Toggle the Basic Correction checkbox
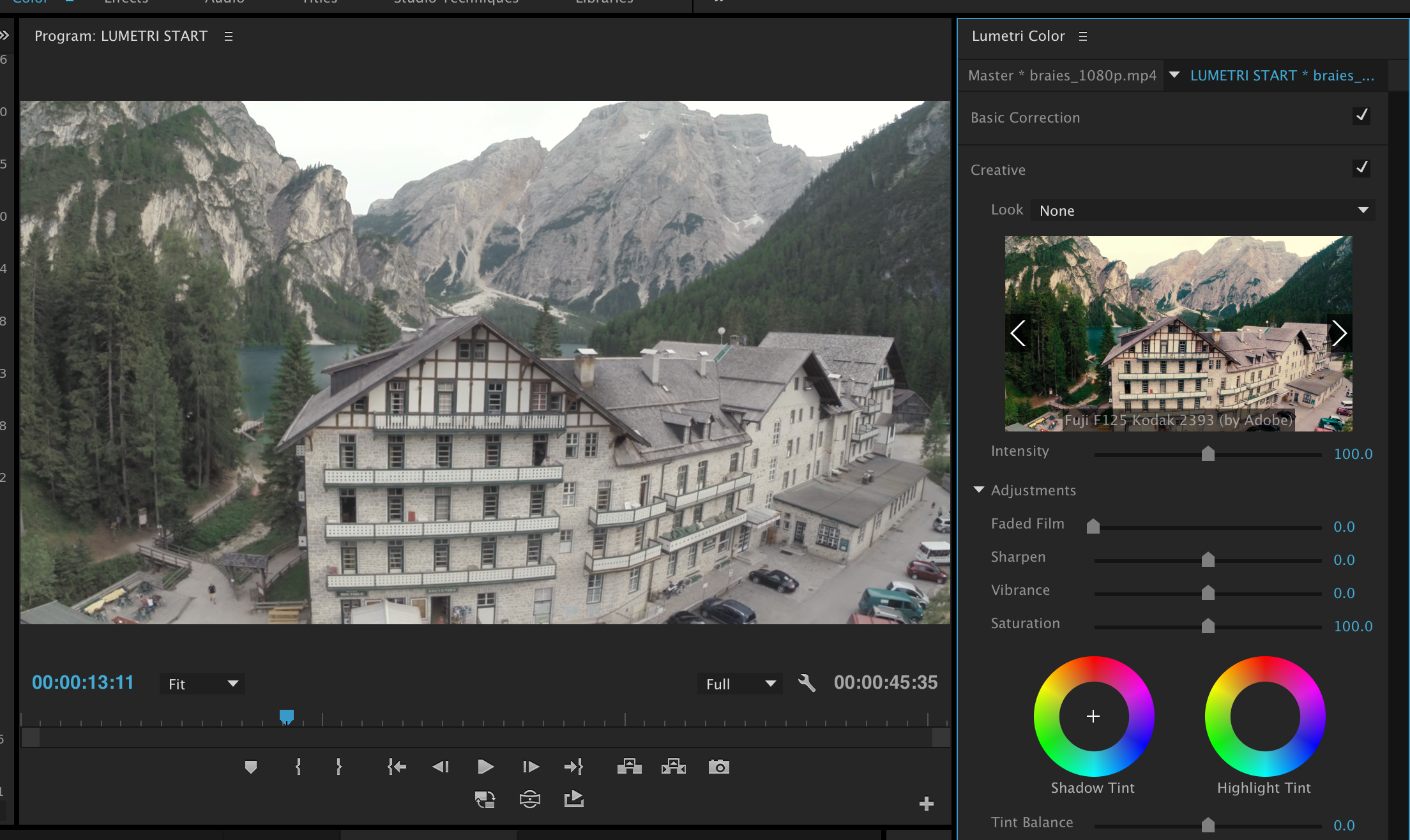The width and height of the screenshot is (1410, 840). point(1361,116)
